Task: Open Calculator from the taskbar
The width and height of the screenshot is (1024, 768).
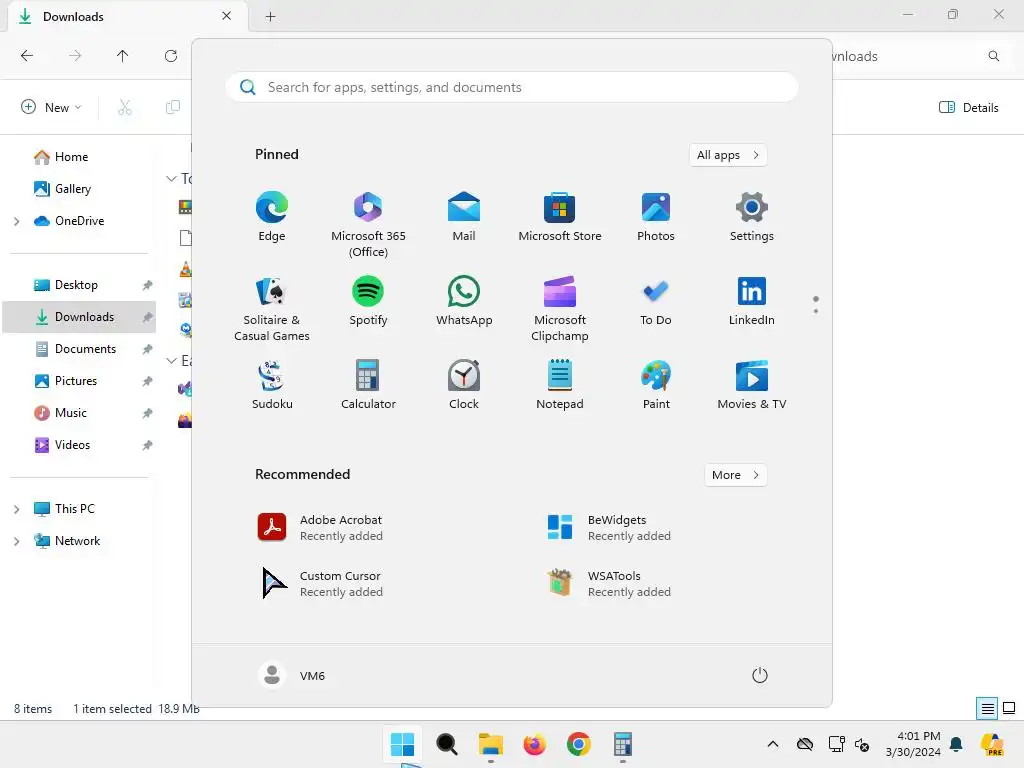Action: pyautogui.click(x=622, y=743)
